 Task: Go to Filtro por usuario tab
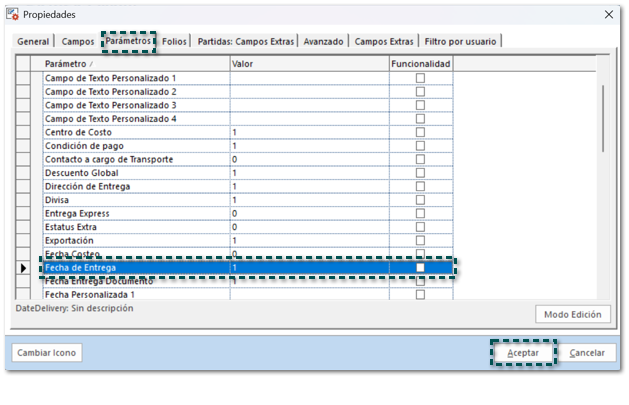[x=460, y=42]
